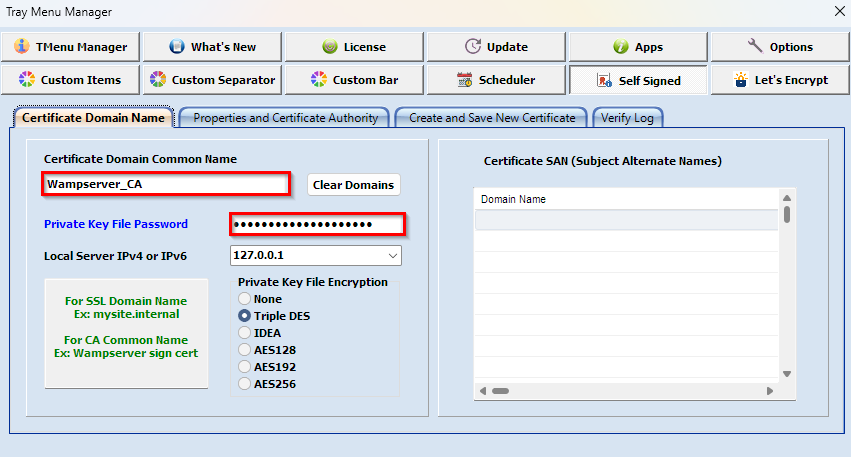Open the Let's Encrypt section
Image resolution: width=851 pixels, height=457 pixels.
(x=779, y=80)
